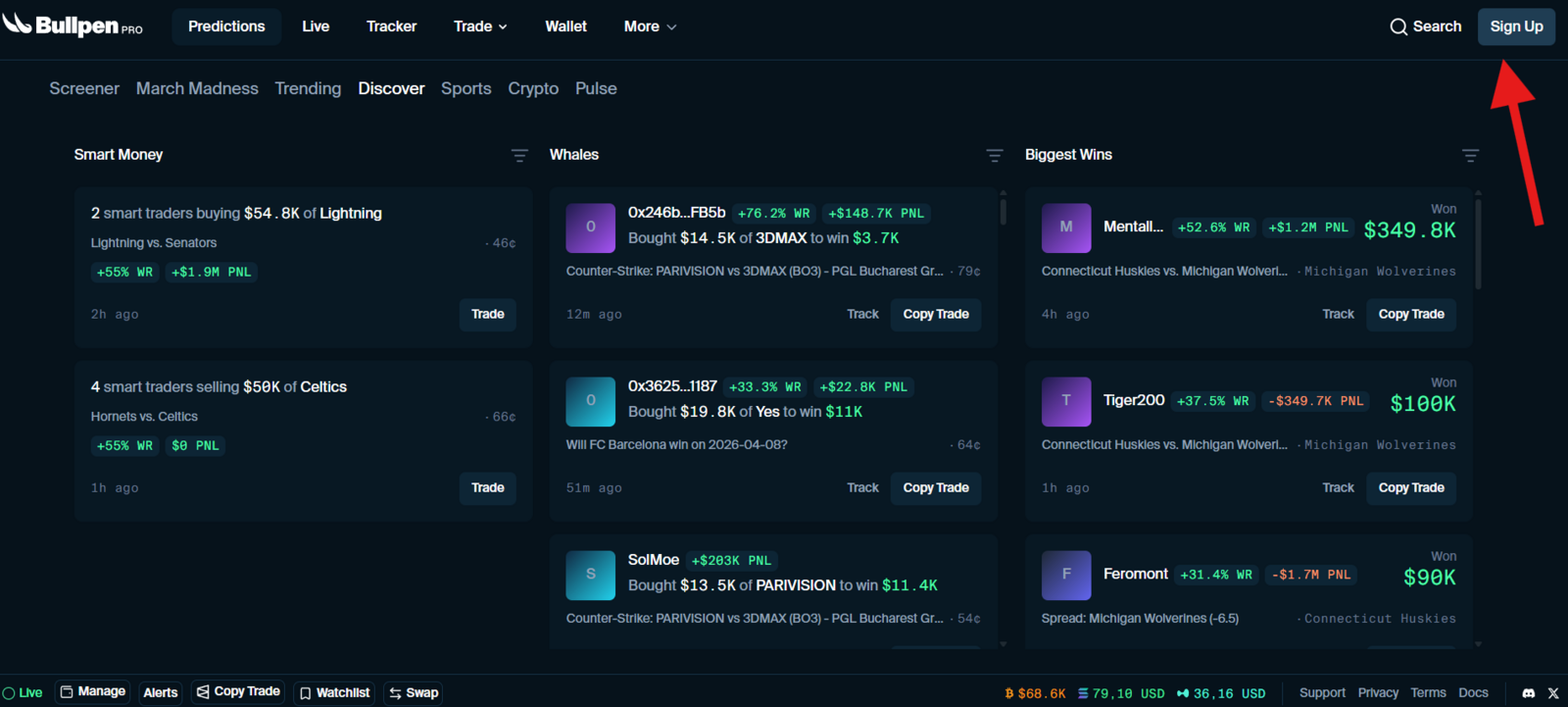This screenshot has width=1568, height=707.
Task: Switch to the March Madness tab
Action: pos(197,88)
